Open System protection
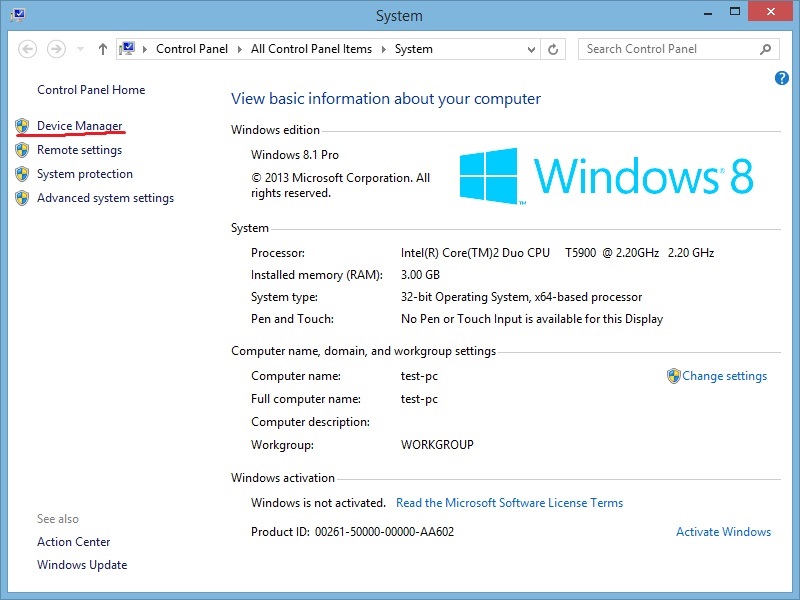This screenshot has height=600, width=800. click(85, 174)
